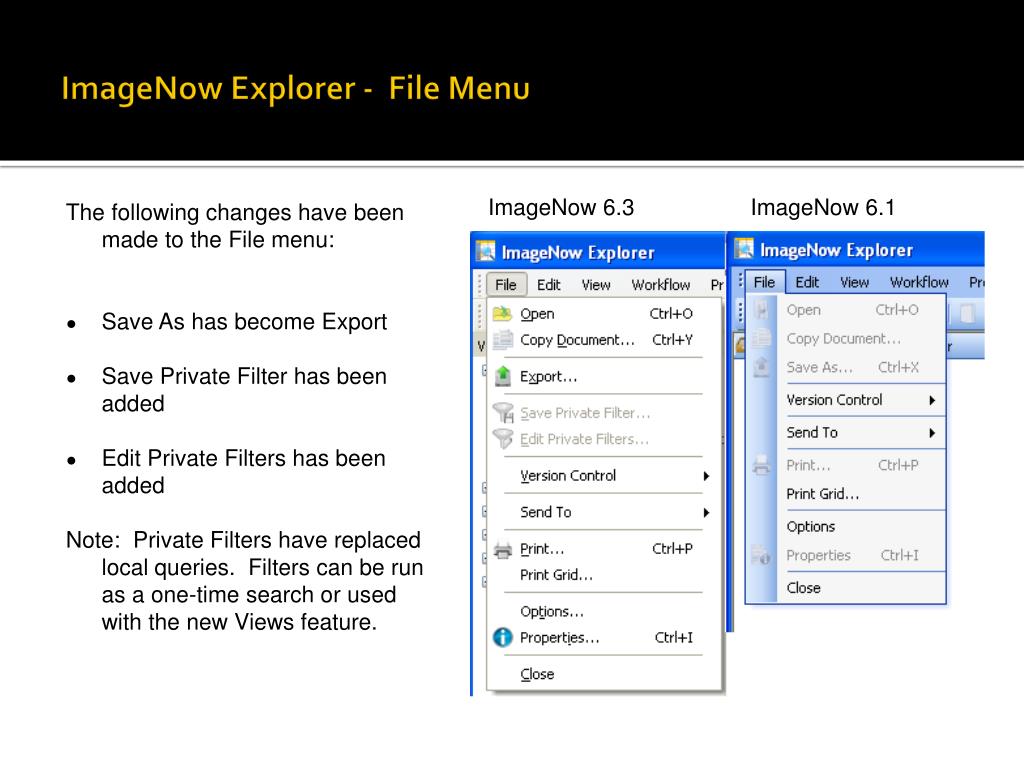This screenshot has height=768, width=1024.
Task: Choose Print Grid... in 6.3 File menu
Action: (605, 575)
